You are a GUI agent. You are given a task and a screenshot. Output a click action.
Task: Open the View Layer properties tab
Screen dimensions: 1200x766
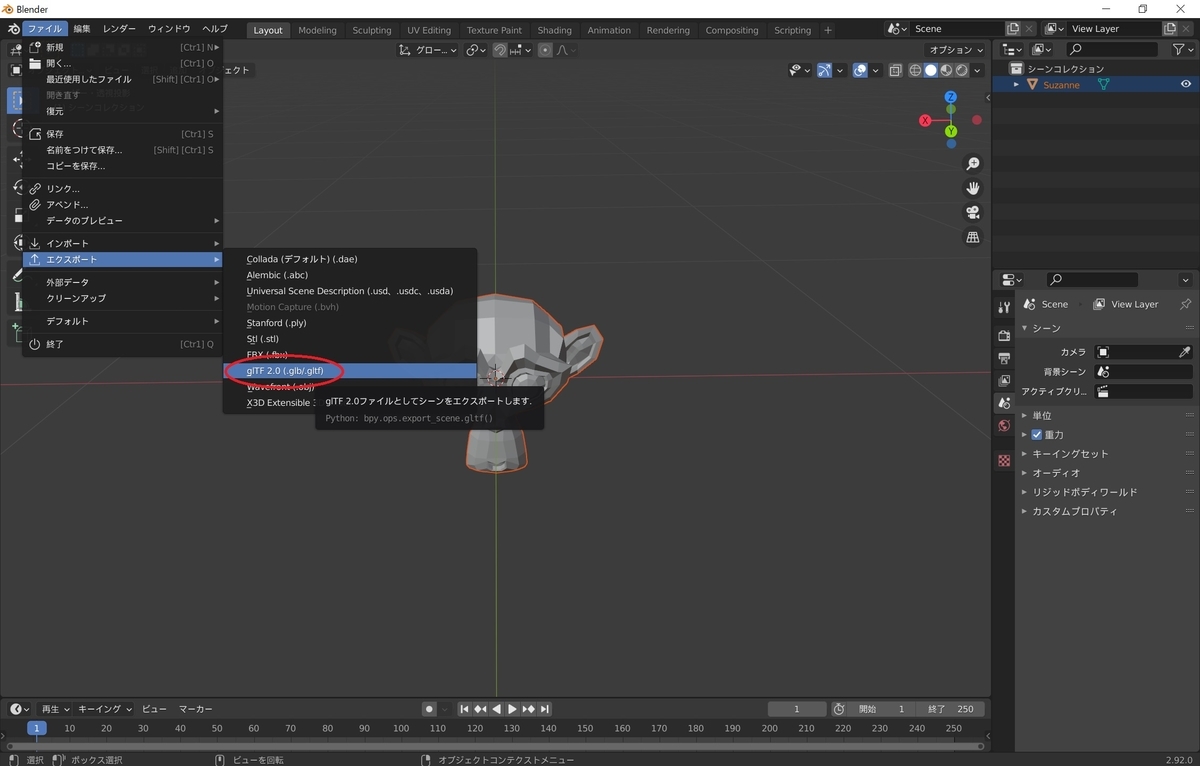[x=1005, y=381]
